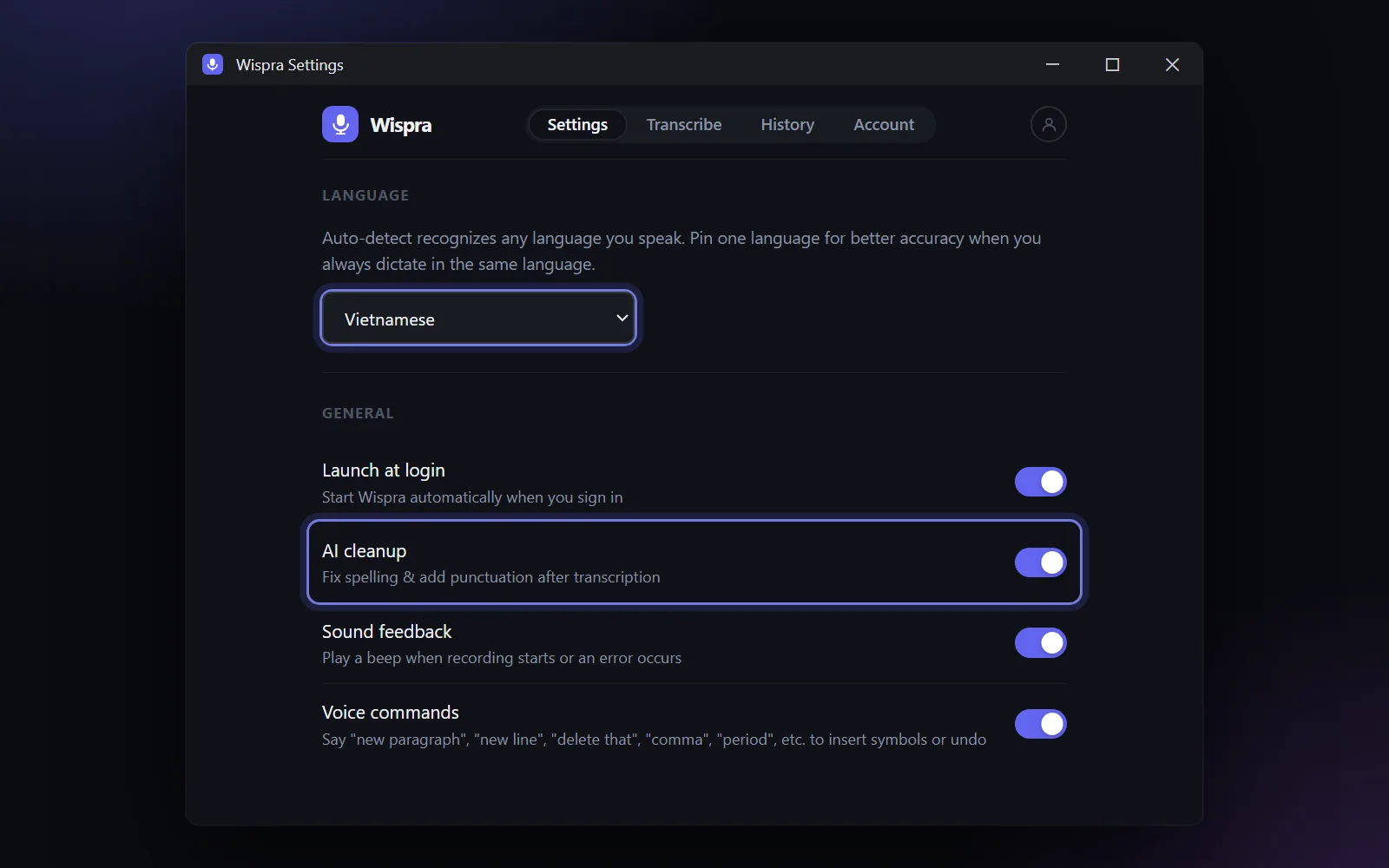Click 'Play a beep when recording starts' description
Image resolution: width=1389 pixels, height=868 pixels.
[502, 658]
